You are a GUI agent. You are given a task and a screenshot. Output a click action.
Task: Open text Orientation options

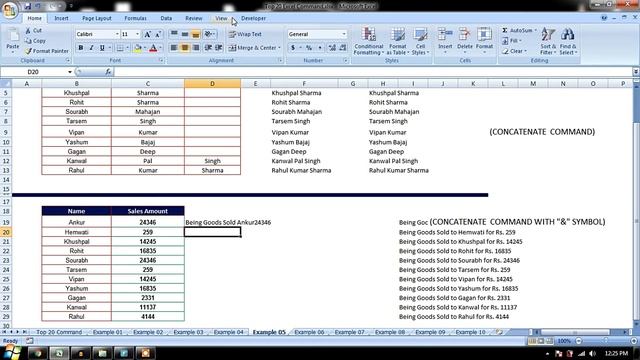click(209, 34)
